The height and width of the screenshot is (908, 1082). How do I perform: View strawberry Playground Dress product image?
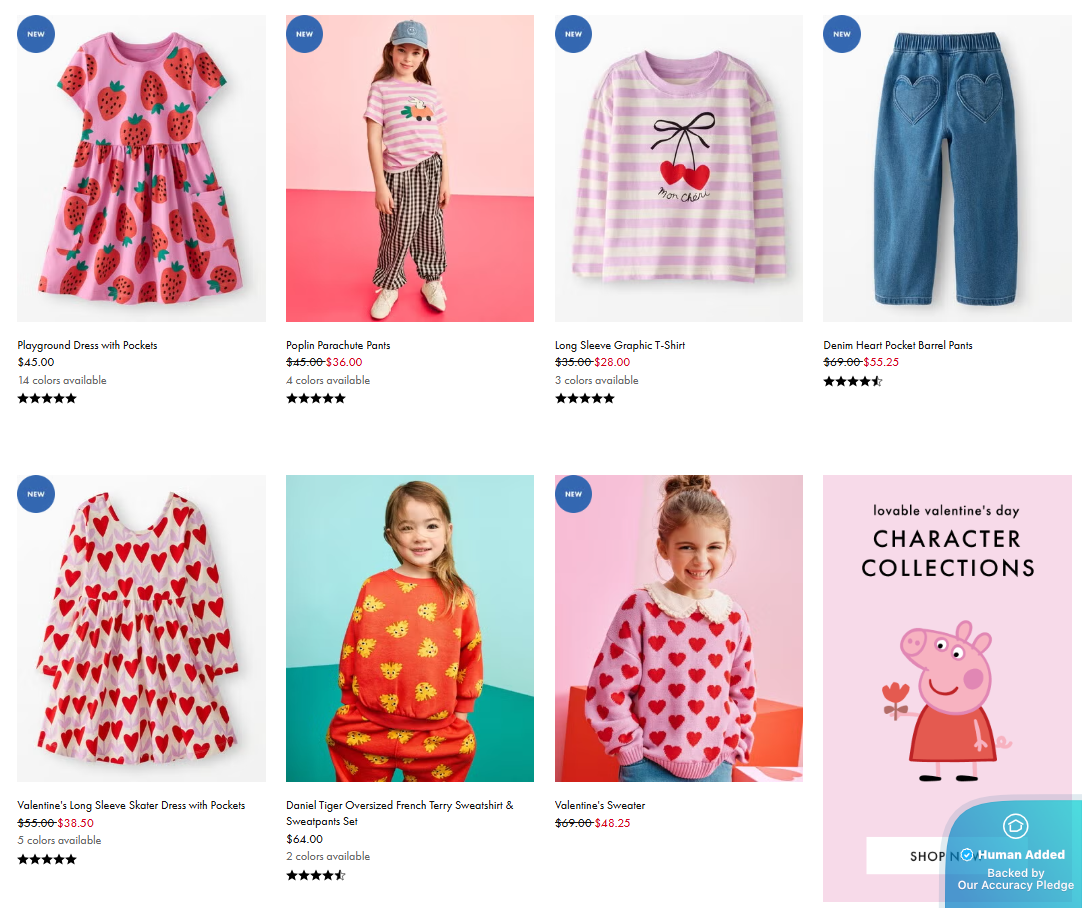(x=141, y=168)
